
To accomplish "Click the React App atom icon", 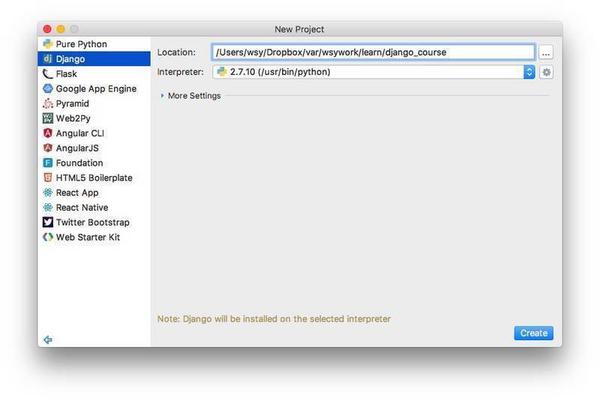I will tap(47, 192).
